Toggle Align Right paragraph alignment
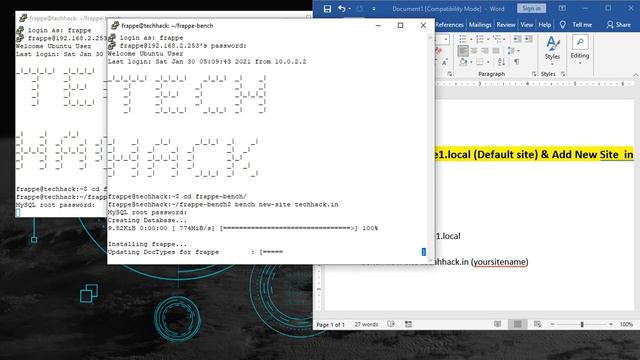Viewport: 640px width, 360px height. pyautogui.click(x=485, y=51)
